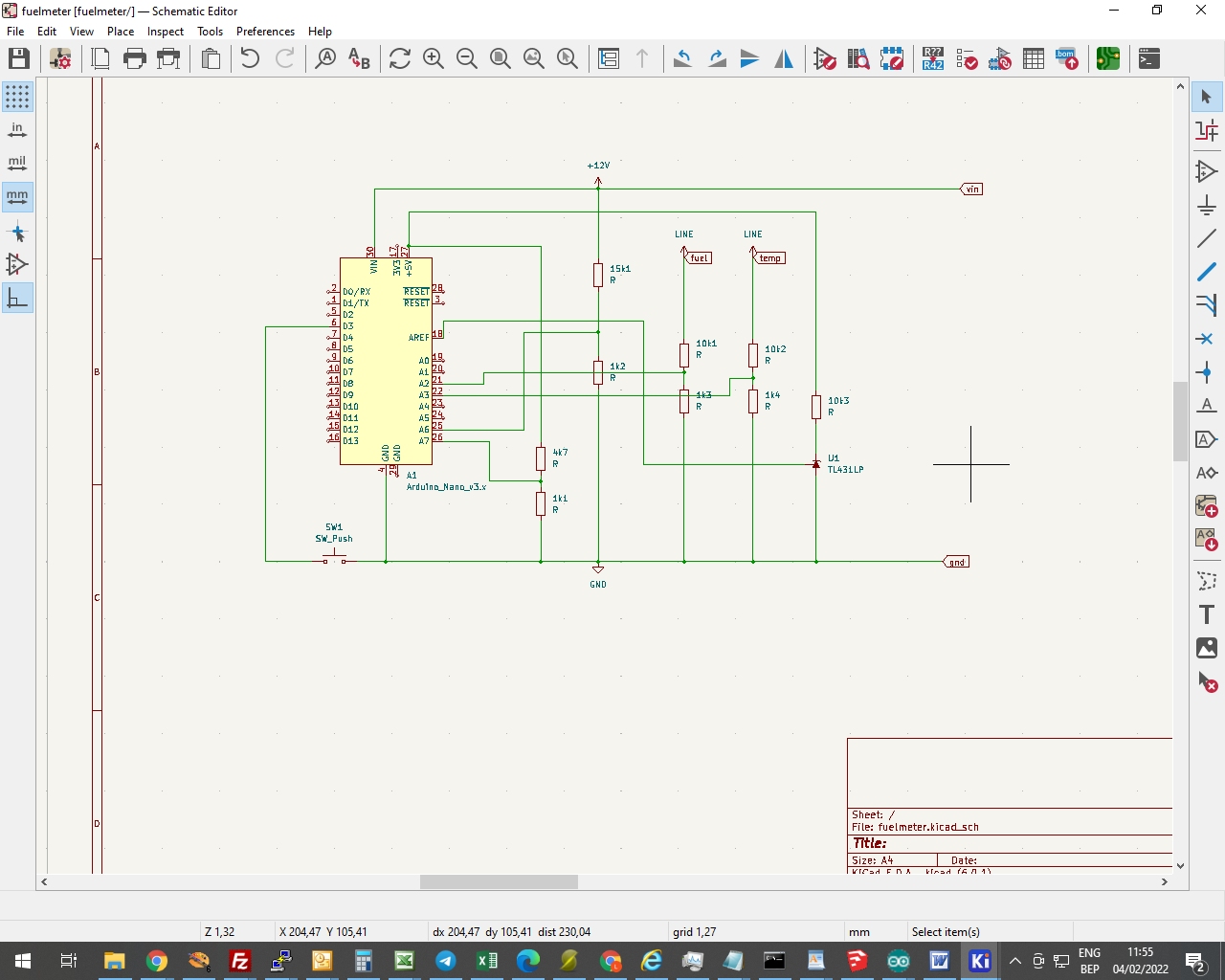
Task: Rotate selection clockwise
Action: click(717, 58)
